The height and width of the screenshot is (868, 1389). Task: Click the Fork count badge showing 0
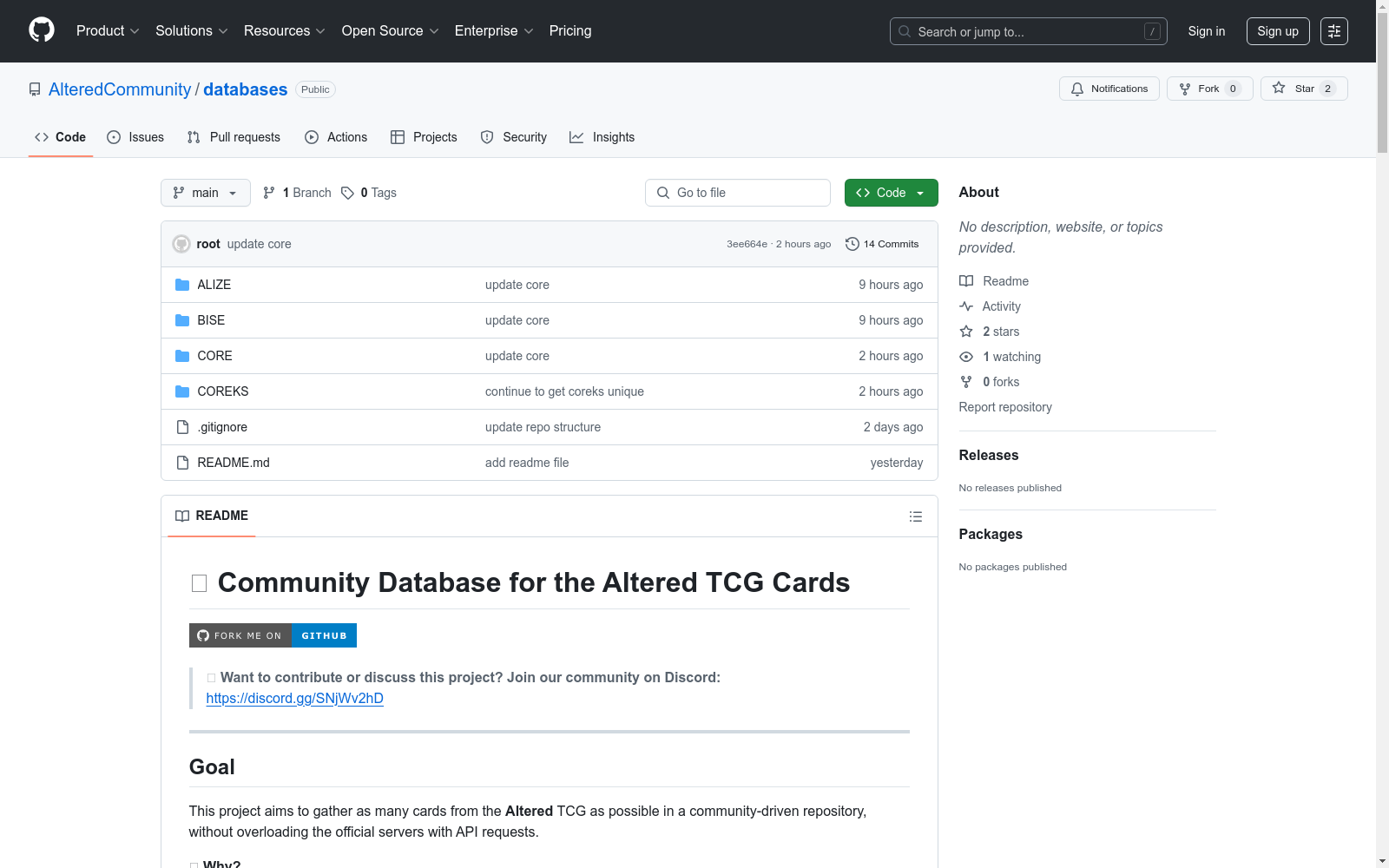click(1233, 89)
